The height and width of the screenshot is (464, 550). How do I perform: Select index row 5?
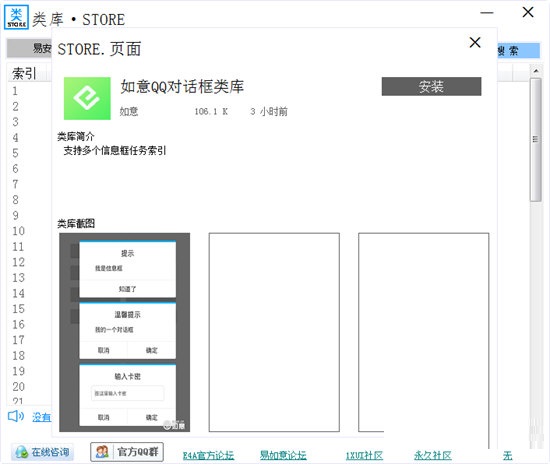[15, 153]
